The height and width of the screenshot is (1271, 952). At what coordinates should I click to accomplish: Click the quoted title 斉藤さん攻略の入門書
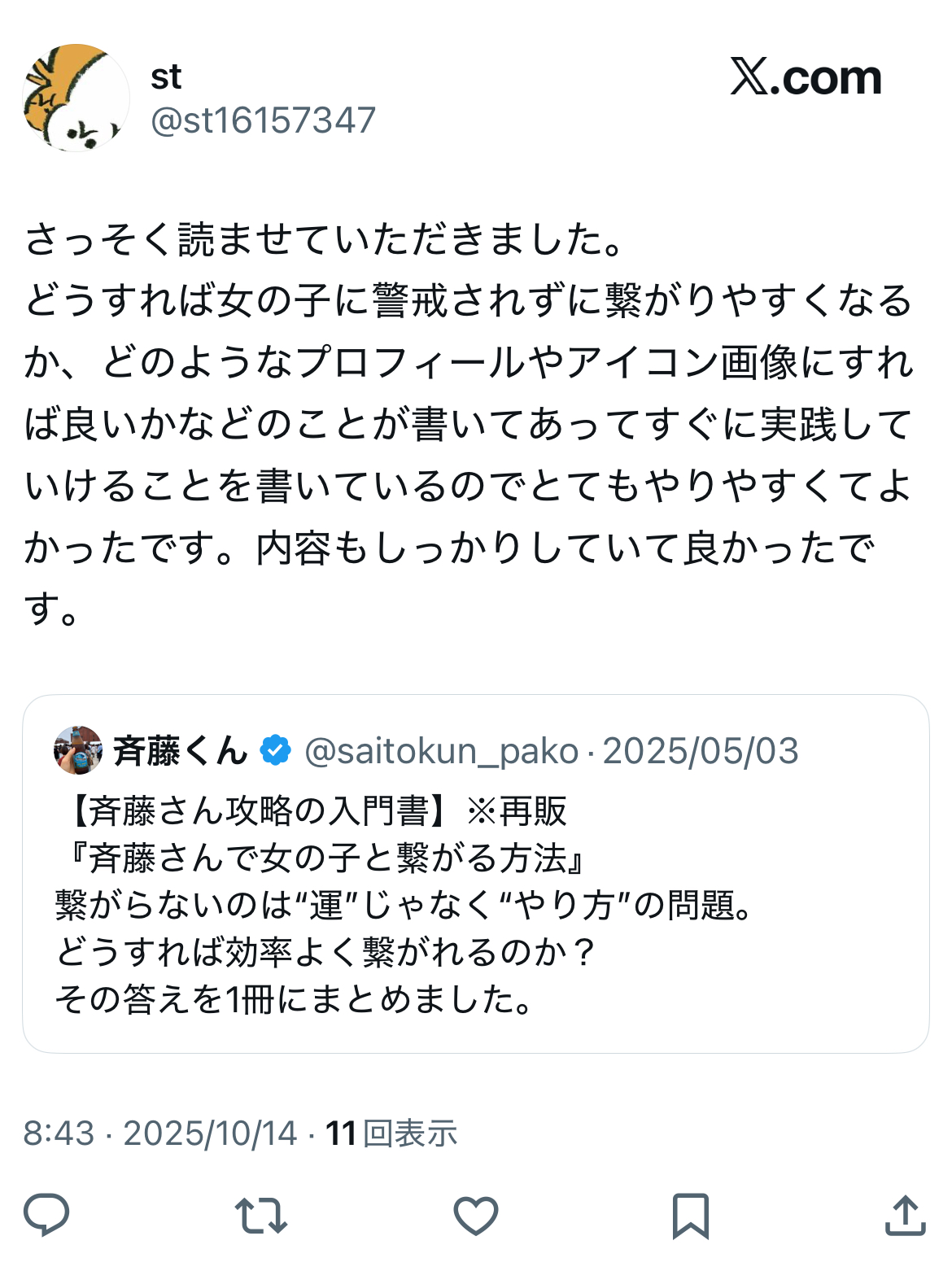coord(257,810)
